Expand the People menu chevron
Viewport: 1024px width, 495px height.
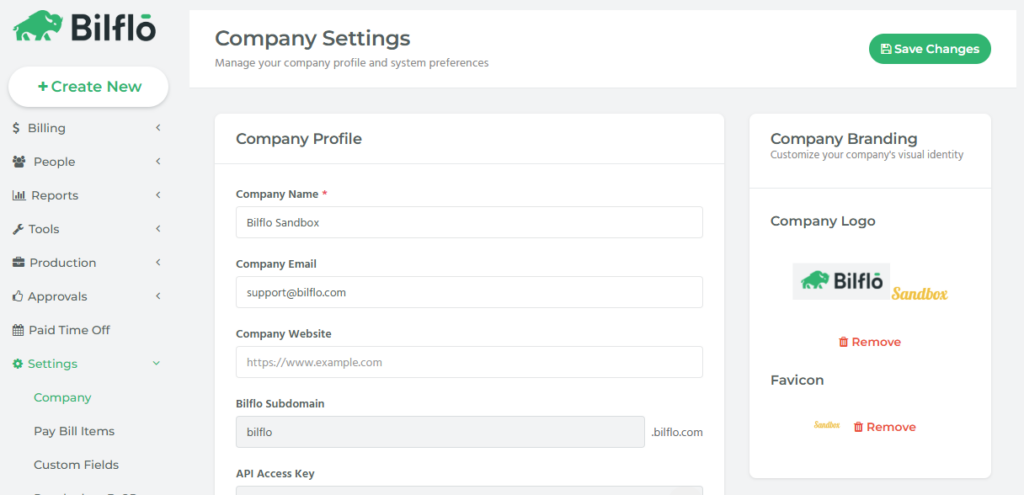pos(158,162)
